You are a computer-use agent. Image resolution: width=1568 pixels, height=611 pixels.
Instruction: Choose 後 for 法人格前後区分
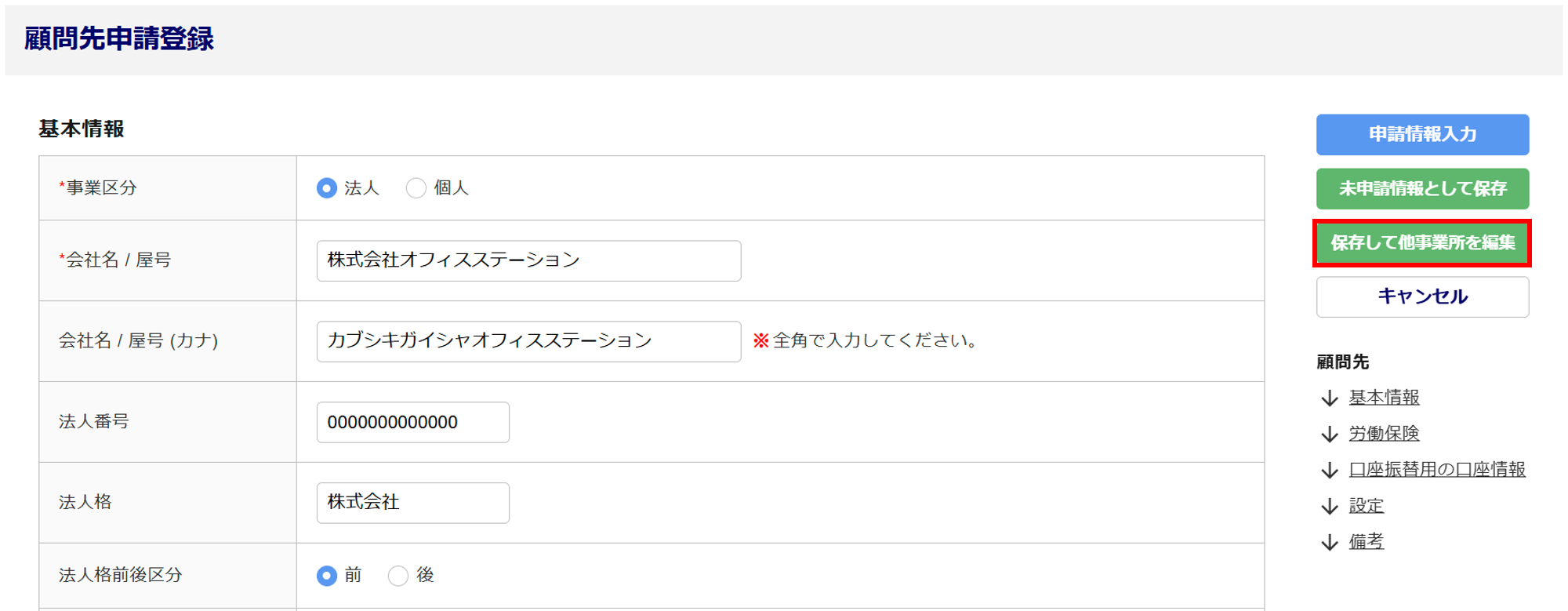click(x=398, y=576)
